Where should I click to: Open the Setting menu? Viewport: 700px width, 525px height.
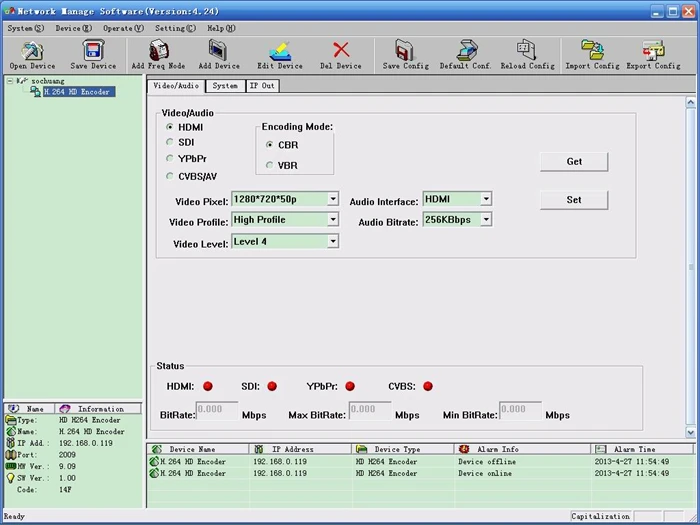(175, 28)
